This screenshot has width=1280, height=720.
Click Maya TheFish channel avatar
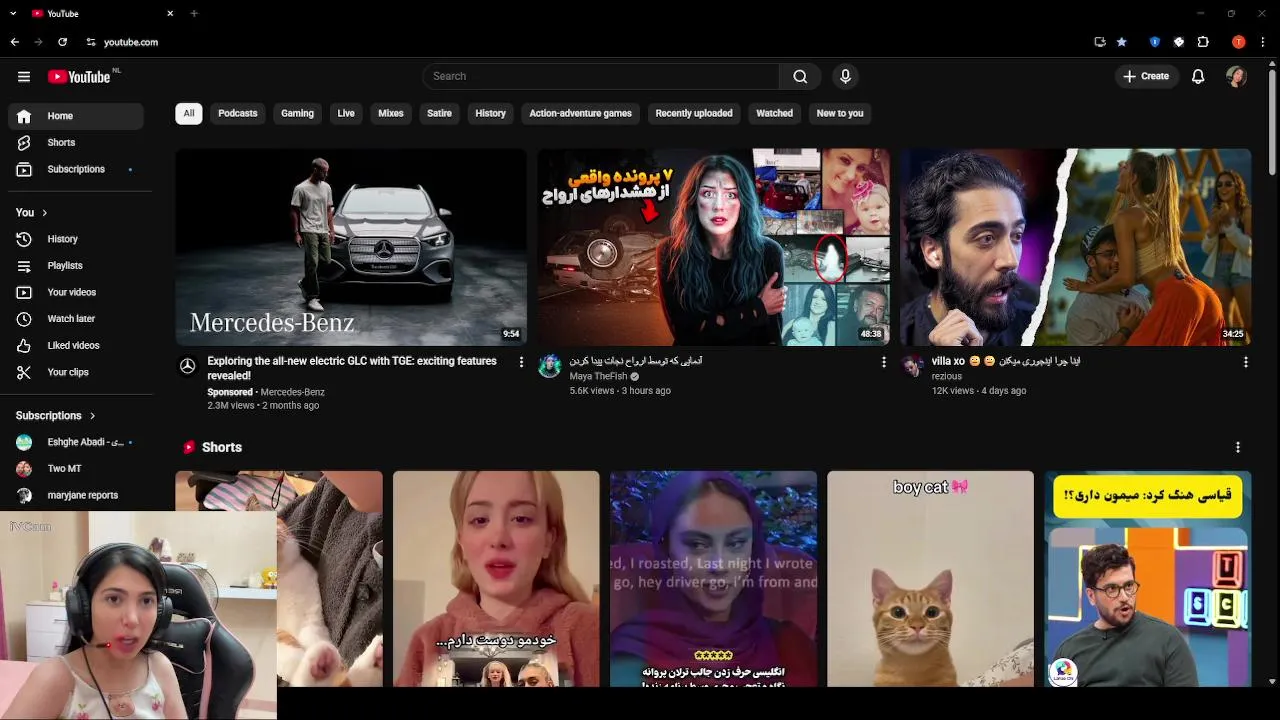coord(549,366)
